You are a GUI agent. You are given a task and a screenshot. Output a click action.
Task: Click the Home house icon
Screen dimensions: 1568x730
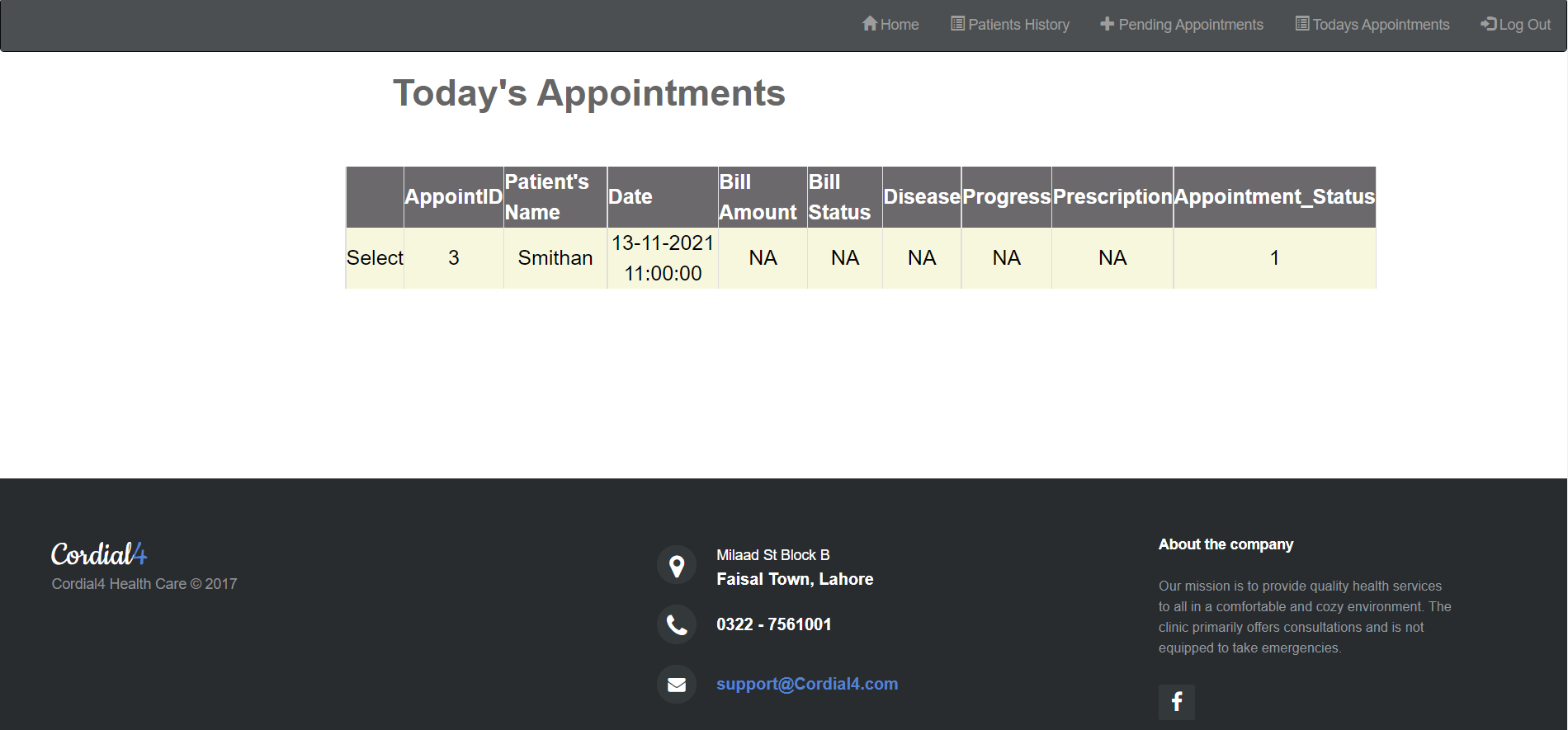click(870, 24)
